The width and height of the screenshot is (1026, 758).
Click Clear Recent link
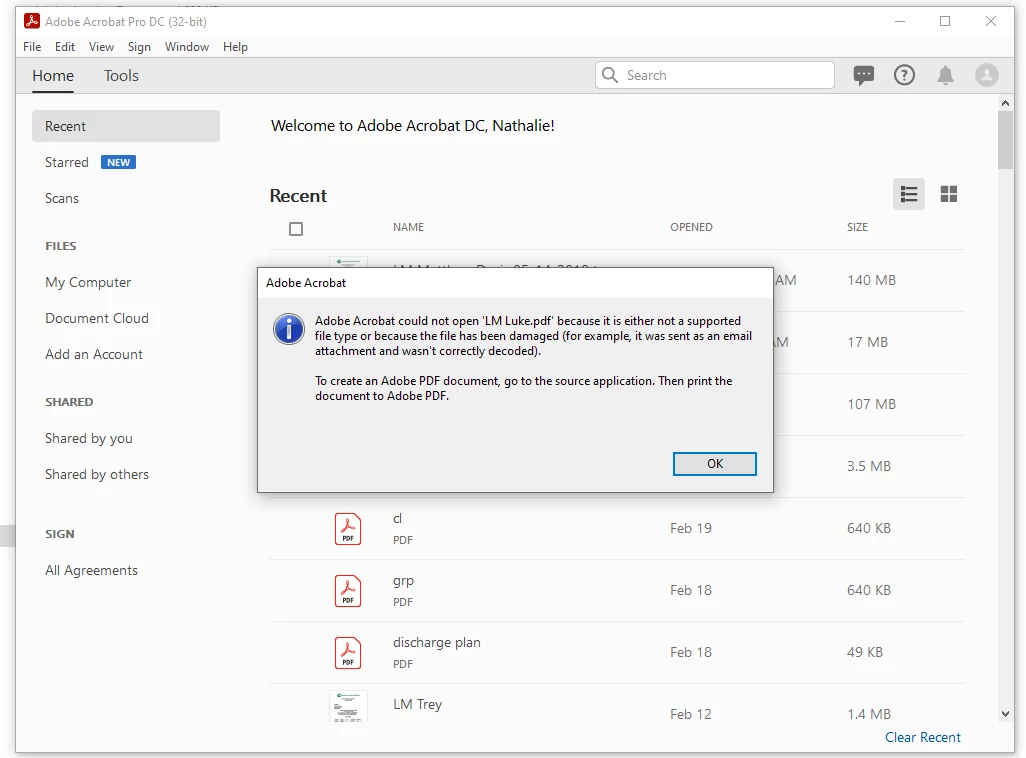tap(923, 737)
